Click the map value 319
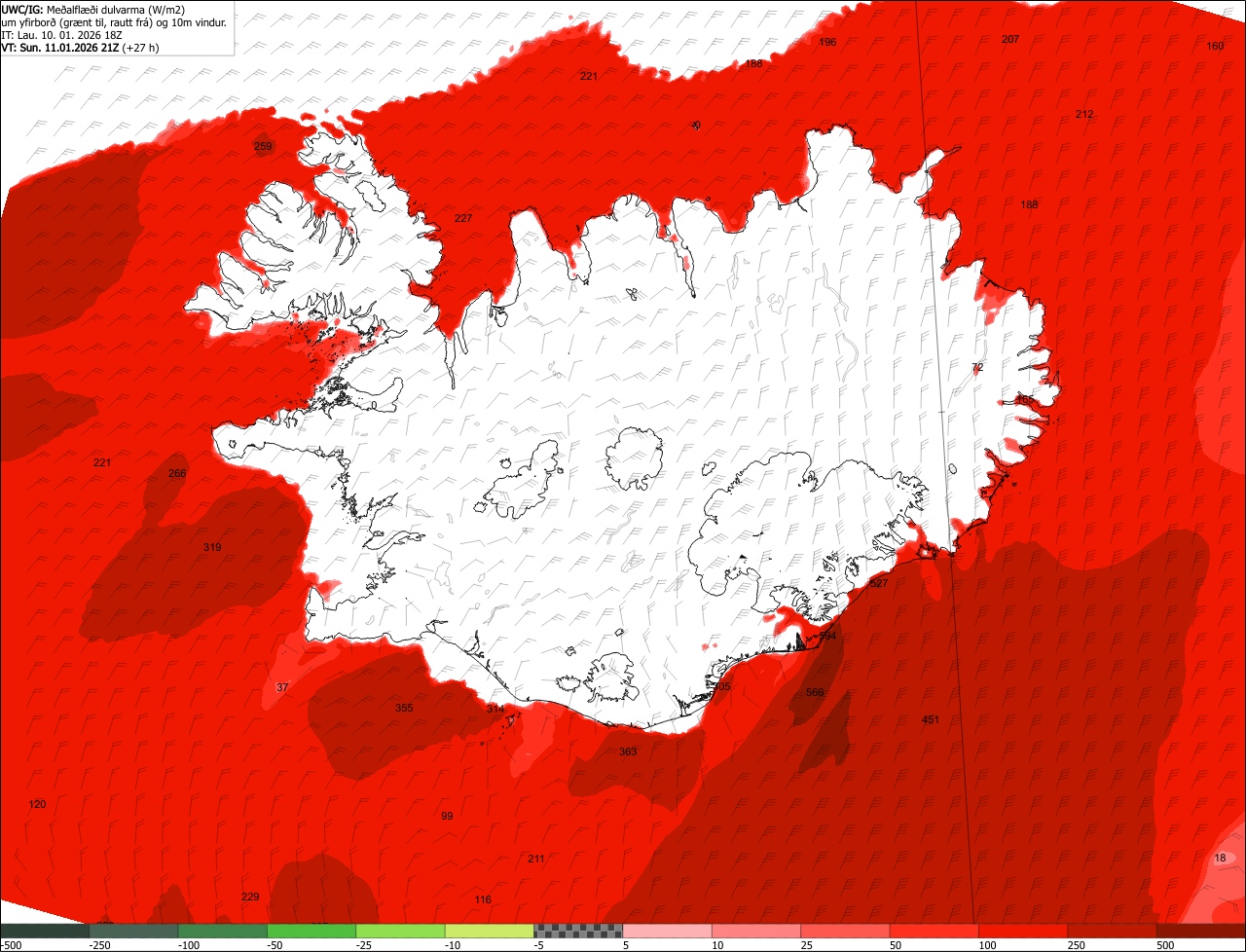 [212, 547]
